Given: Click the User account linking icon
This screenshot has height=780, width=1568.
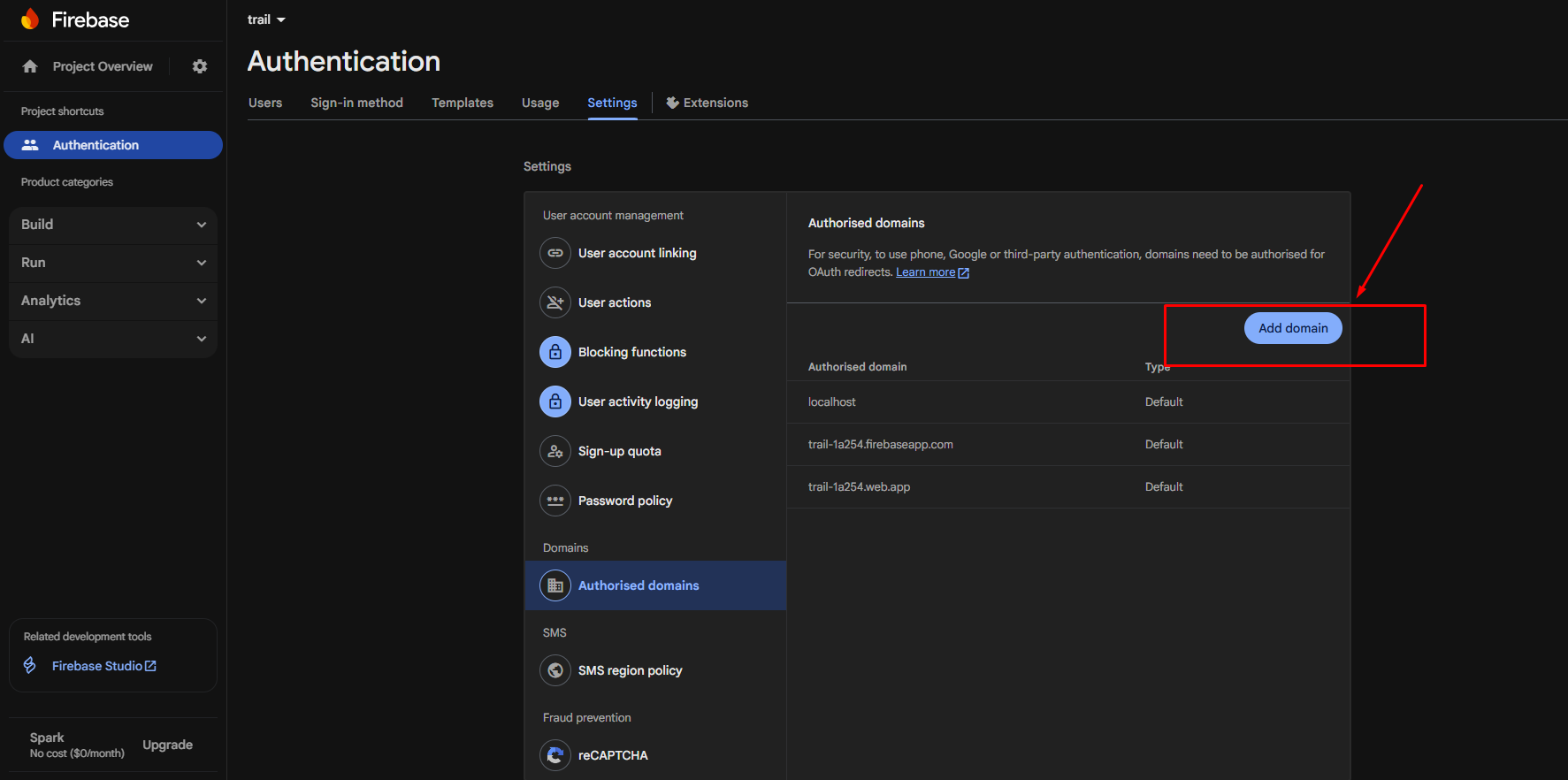Looking at the screenshot, I should [x=555, y=253].
